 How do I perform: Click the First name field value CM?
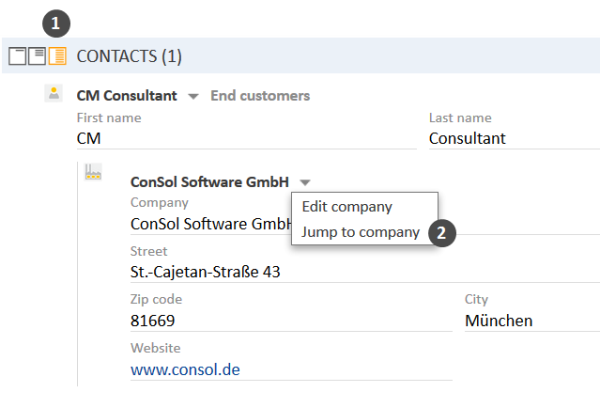pos(89,139)
